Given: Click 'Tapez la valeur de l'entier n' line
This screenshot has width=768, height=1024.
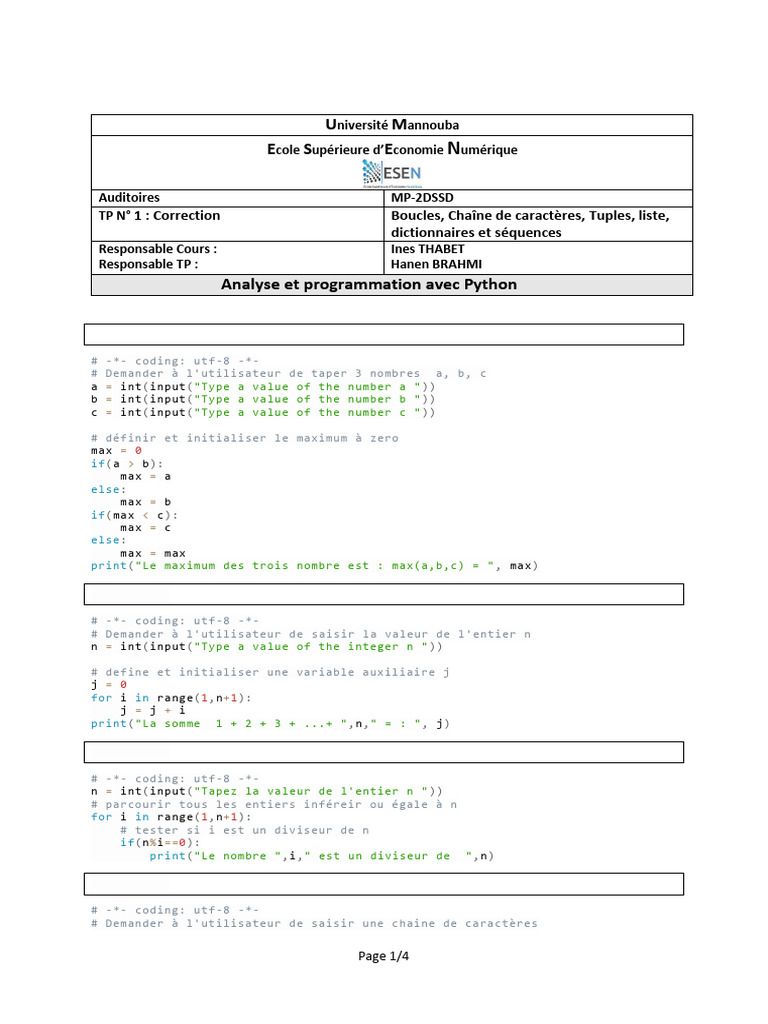Looking at the screenshot, I should pos(266,792).
